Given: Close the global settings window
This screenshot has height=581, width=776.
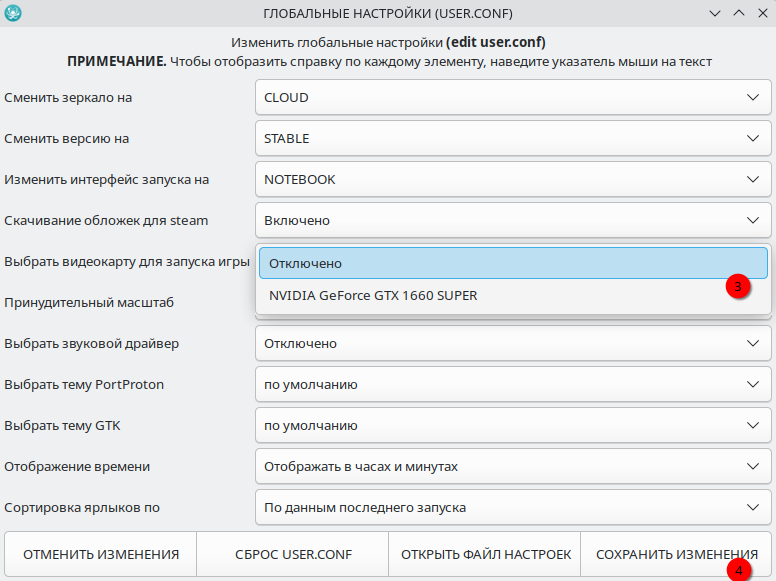Looking at the screenshot, I should click(762, 13).
